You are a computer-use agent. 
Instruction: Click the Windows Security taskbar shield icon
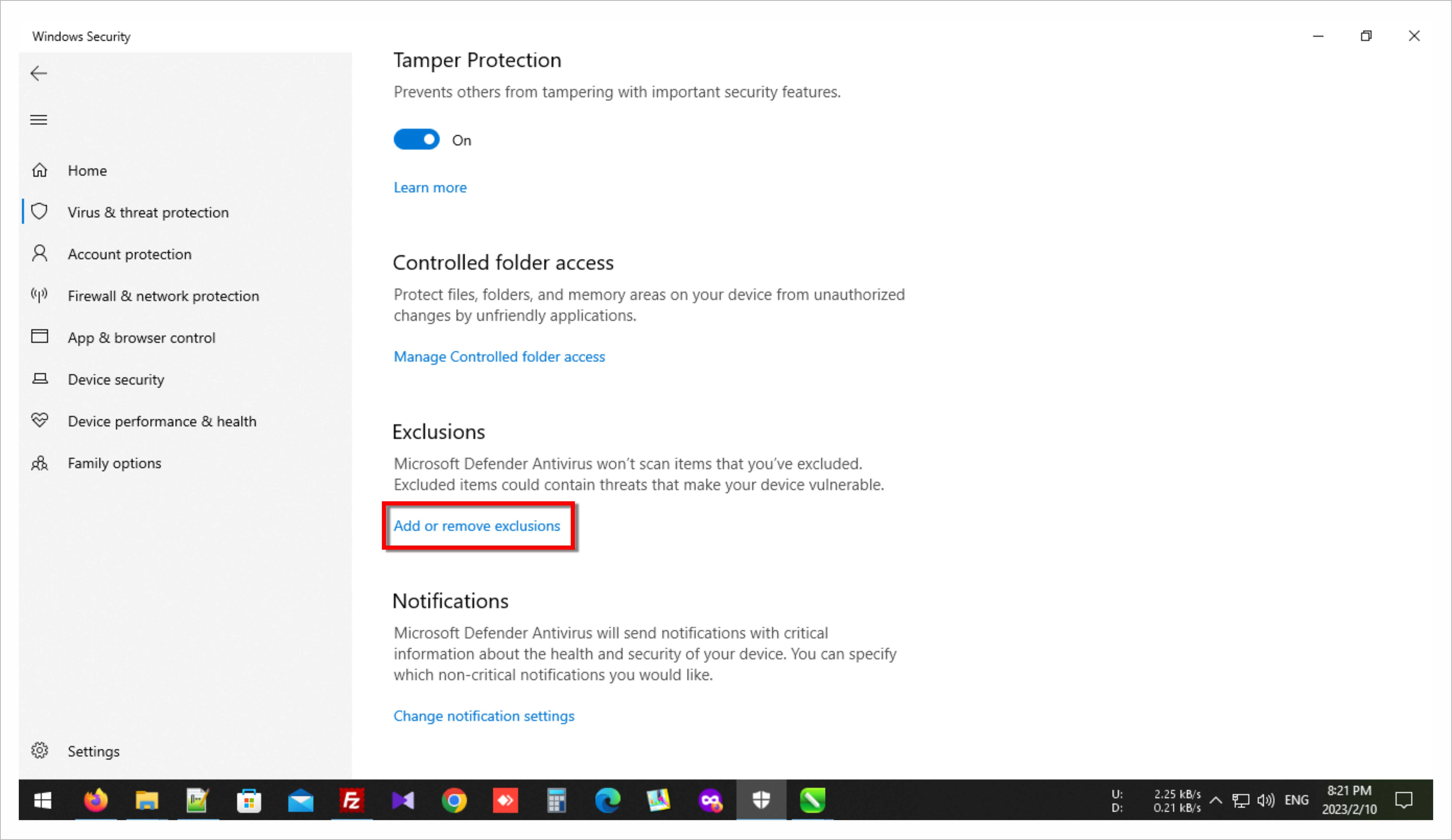[761, 800]
